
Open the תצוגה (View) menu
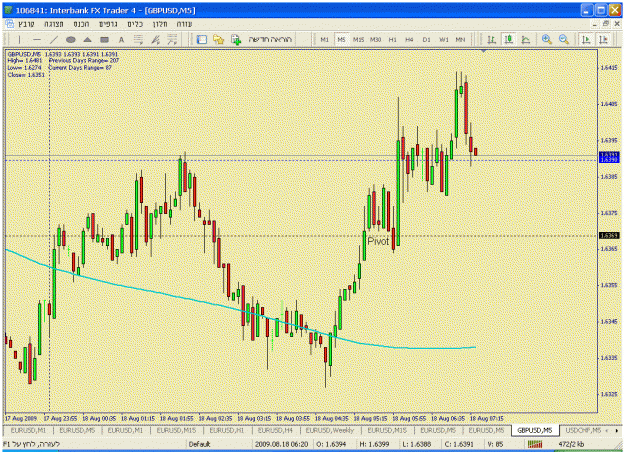coord(54,24)
